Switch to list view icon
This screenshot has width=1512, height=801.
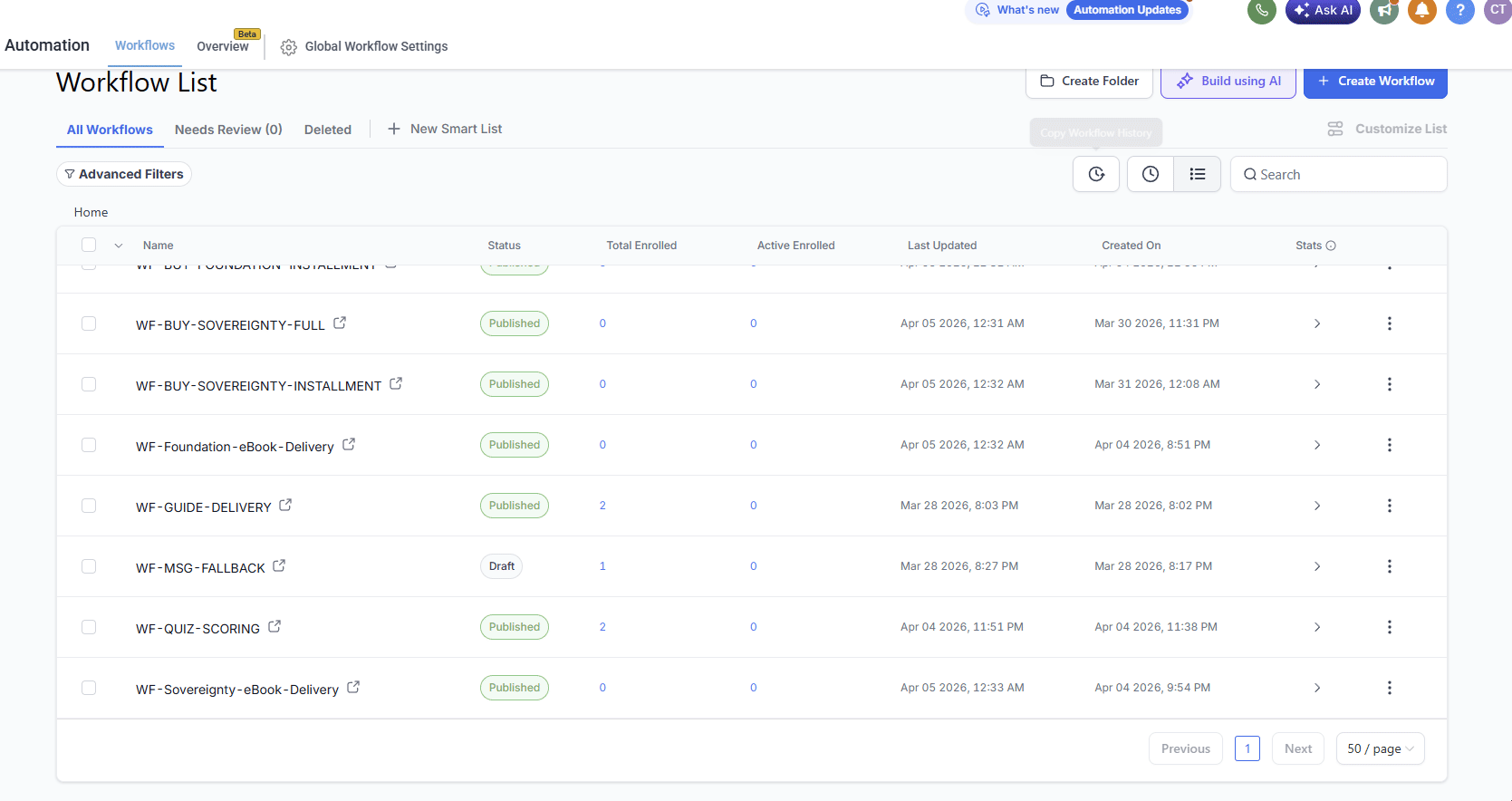(x=1198, y=174)
